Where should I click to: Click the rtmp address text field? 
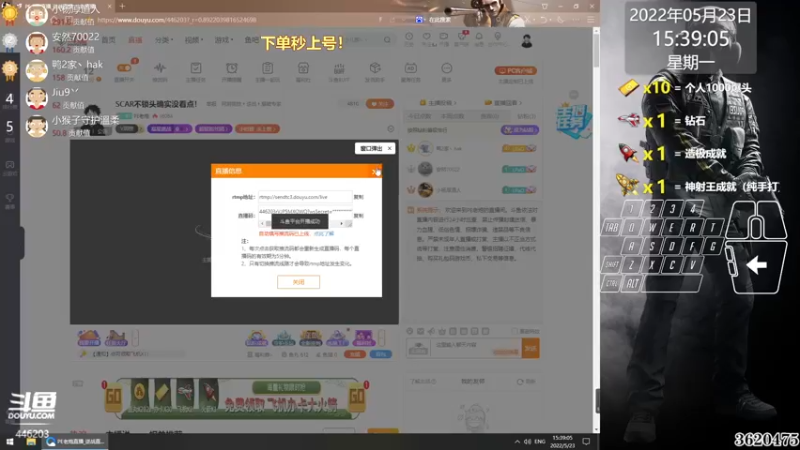pos(305,197)
